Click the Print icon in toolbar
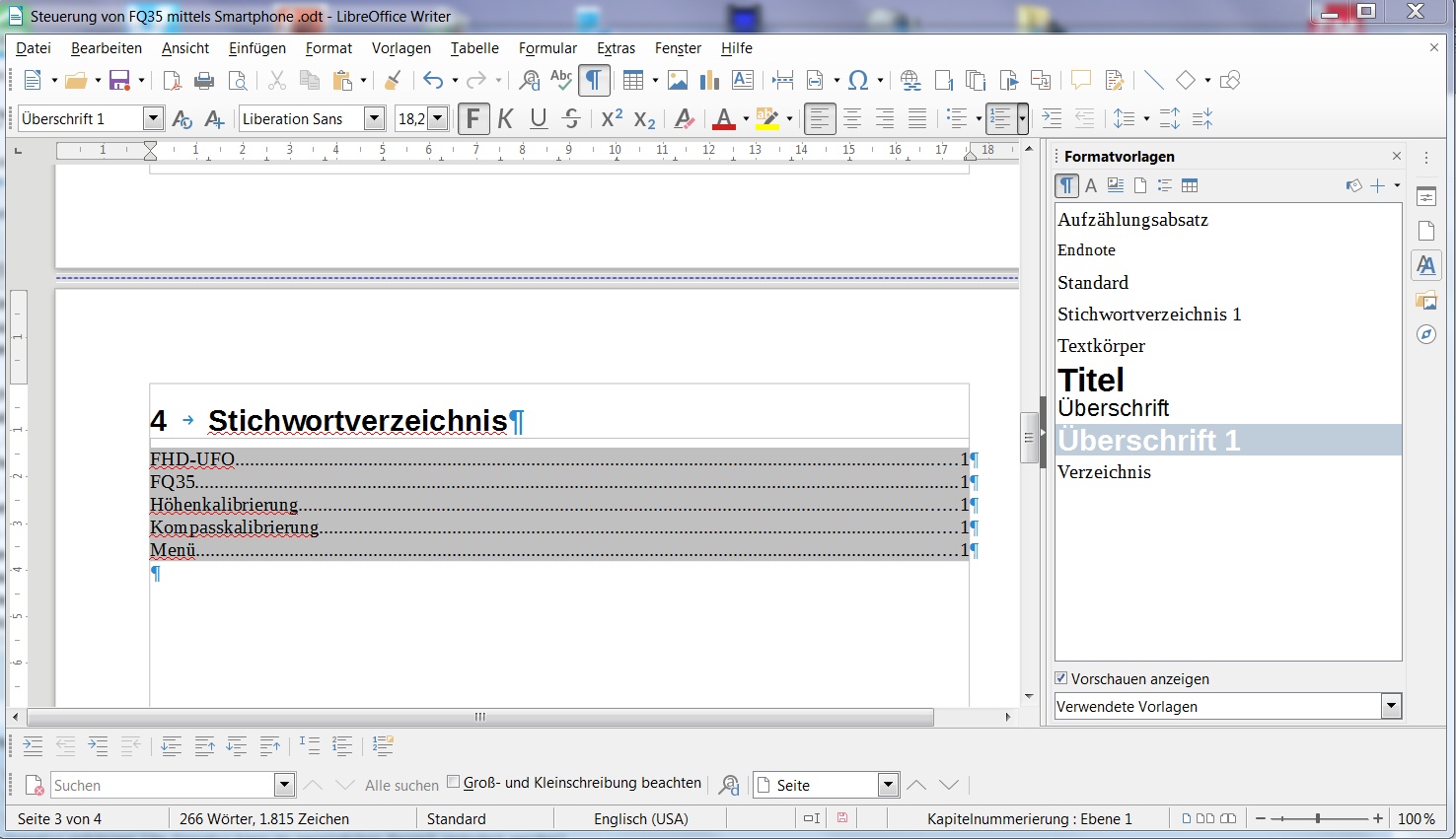 point(204,81)
